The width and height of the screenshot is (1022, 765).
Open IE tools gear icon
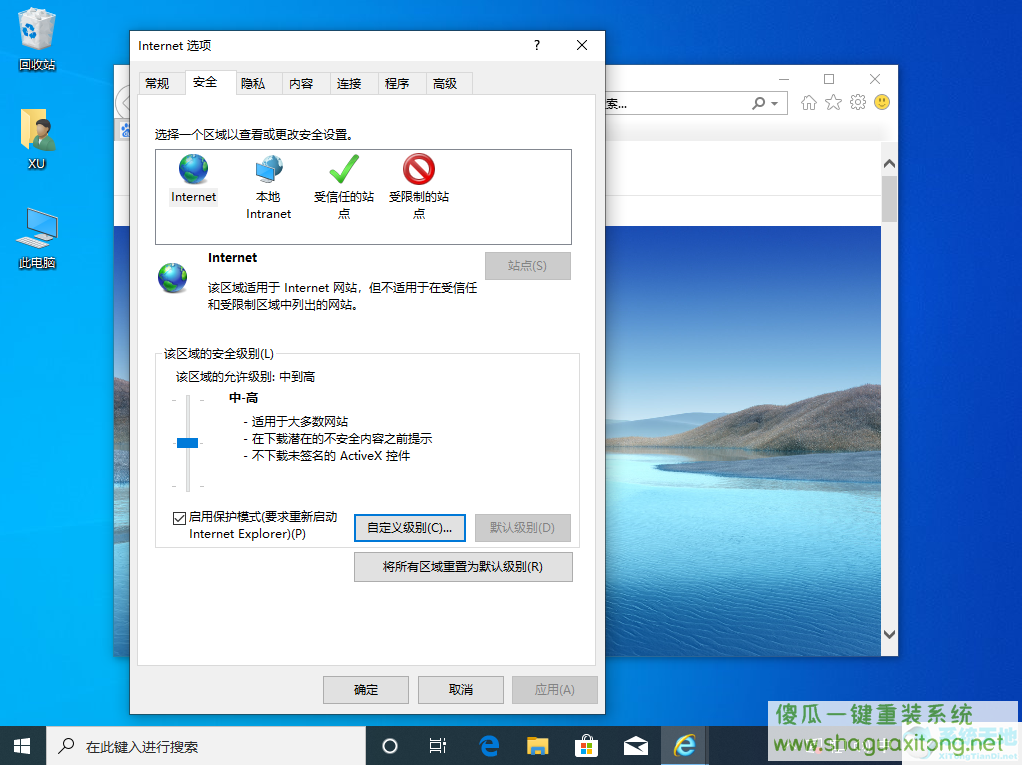pyautogui.click(x=858, y=102)
